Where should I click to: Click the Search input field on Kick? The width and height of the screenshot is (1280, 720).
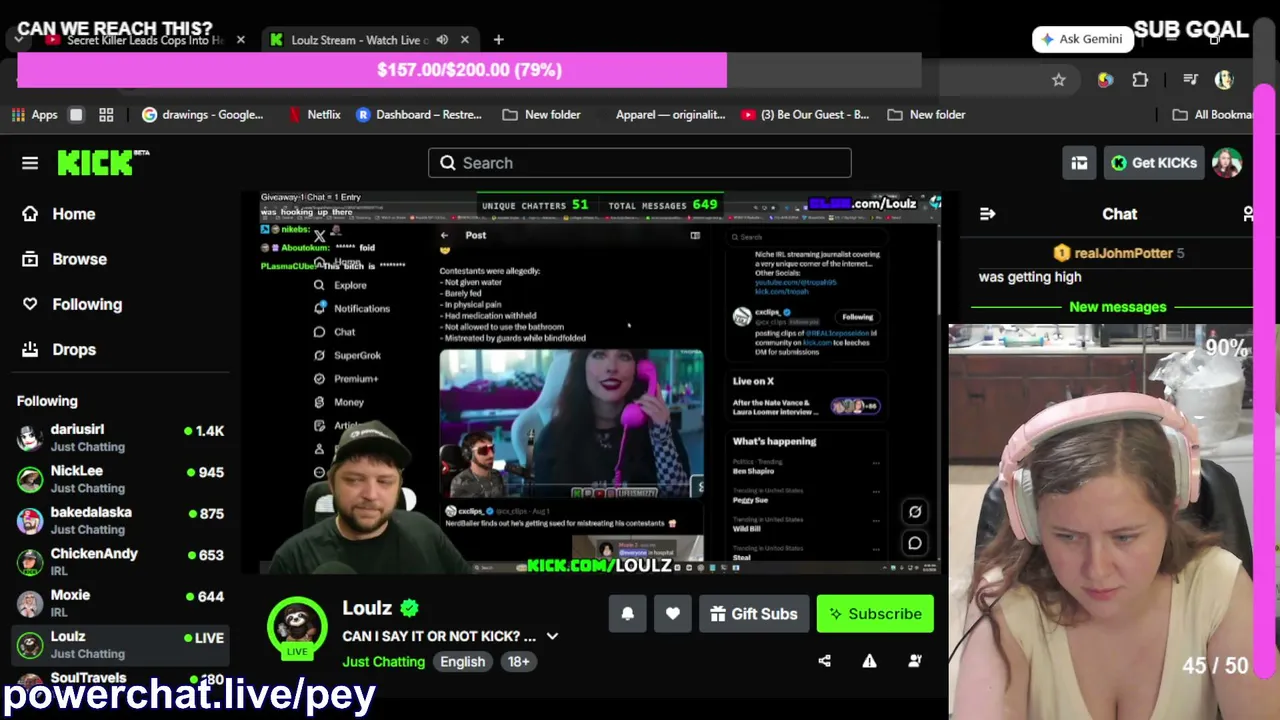(640, 163)
